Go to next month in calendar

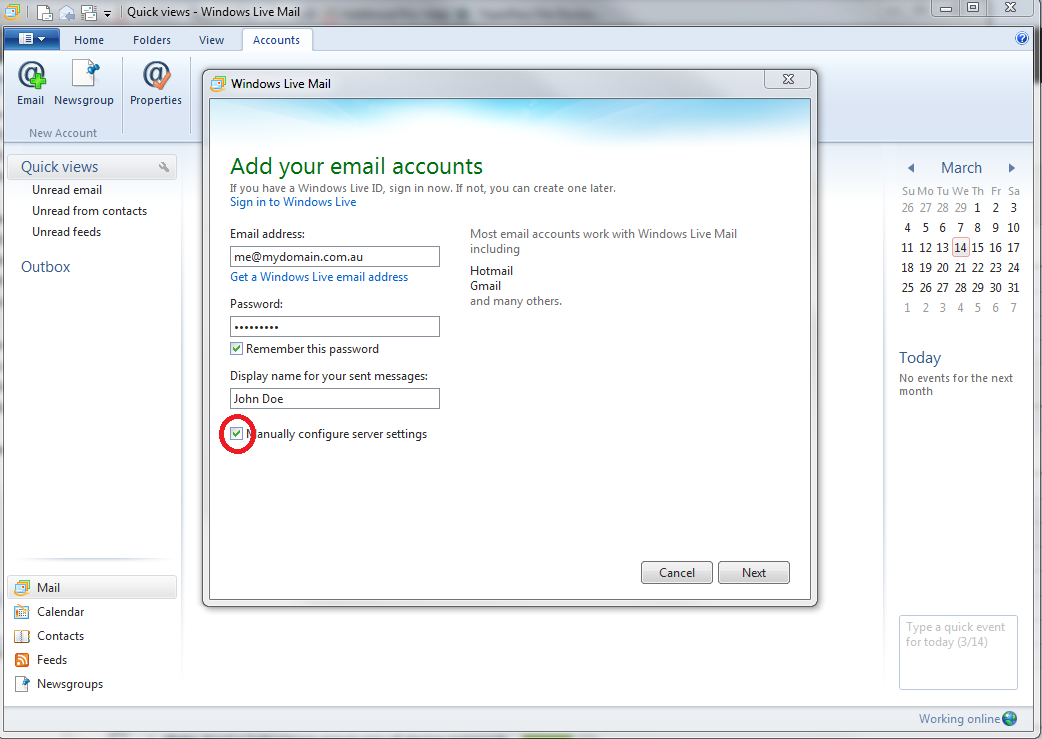click(x=1011, y=168)
